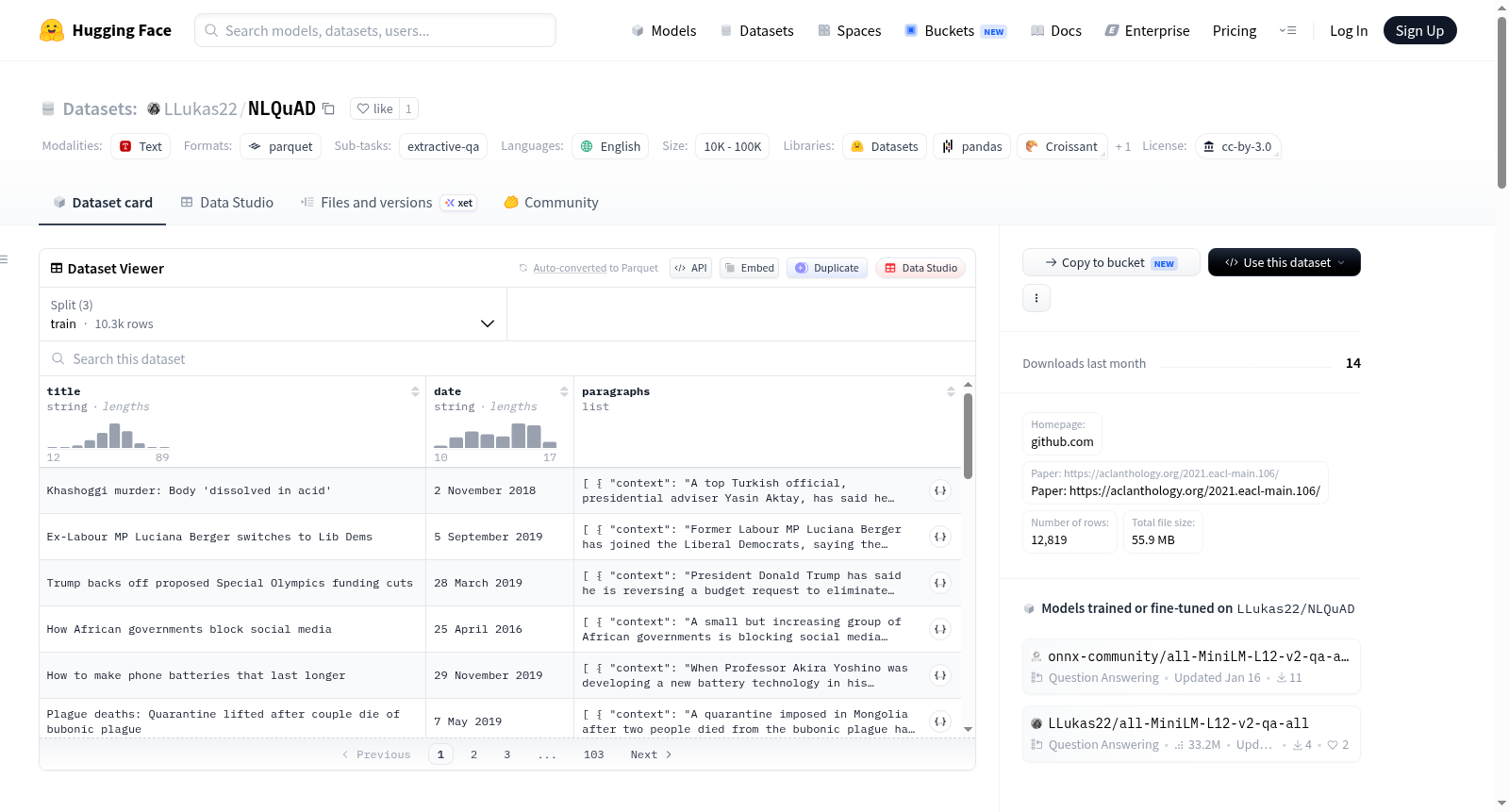Sort by the paragraphs column
Screen dimensions: 1509x812
point(951,391)
